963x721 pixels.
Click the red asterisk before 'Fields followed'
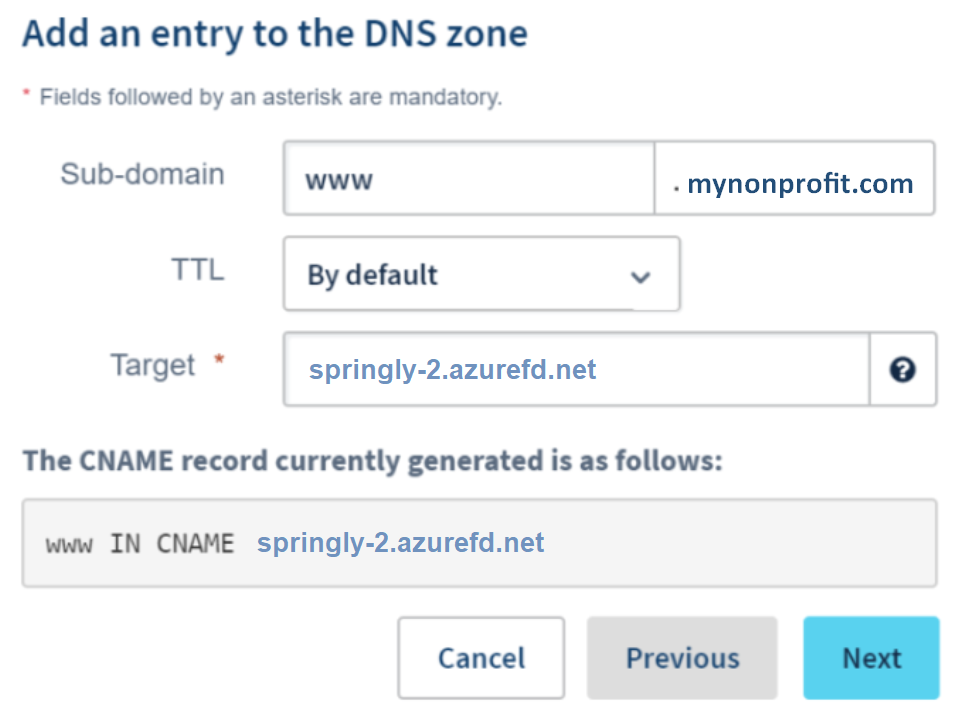coord(27,94)
